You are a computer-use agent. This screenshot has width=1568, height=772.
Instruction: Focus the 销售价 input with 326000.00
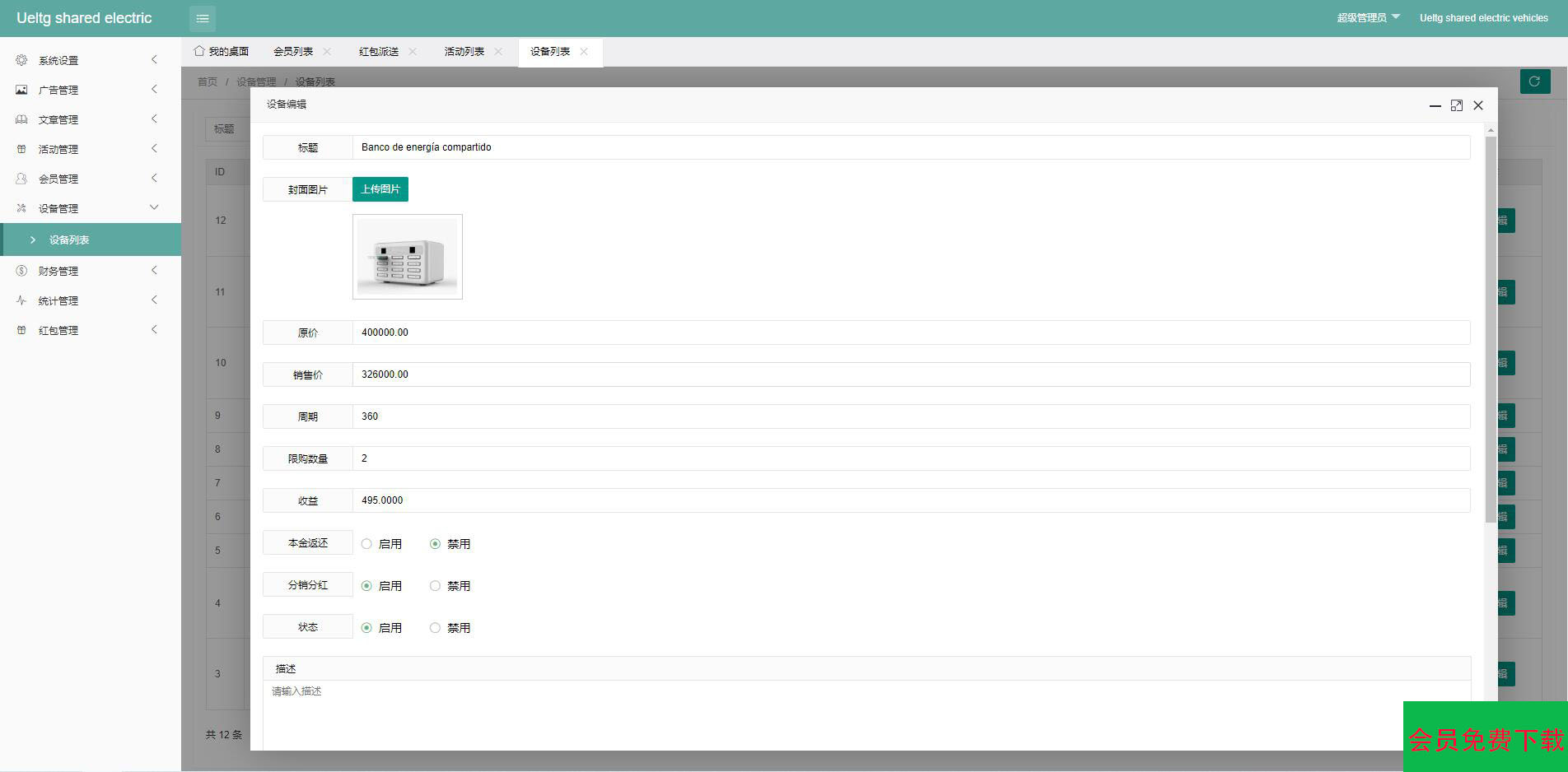(x=911, y=374)
